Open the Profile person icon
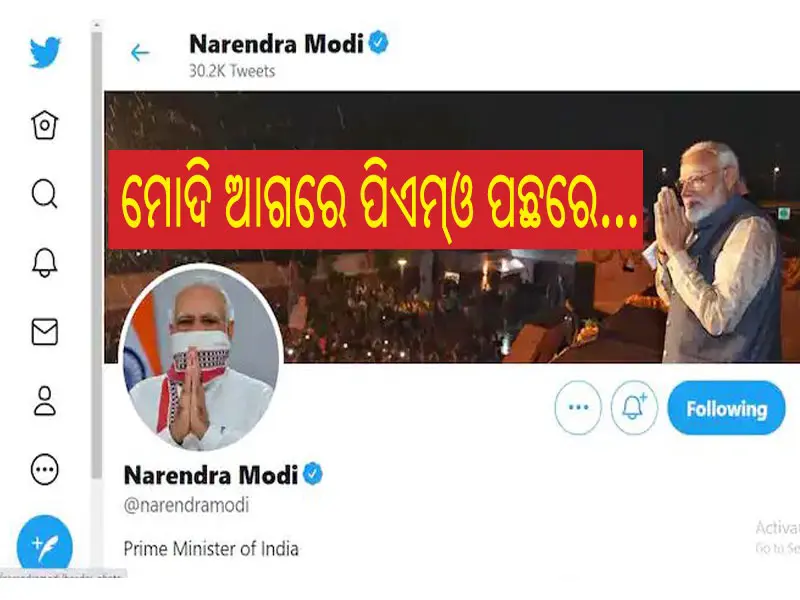800x600 pixels. (45, 401)
